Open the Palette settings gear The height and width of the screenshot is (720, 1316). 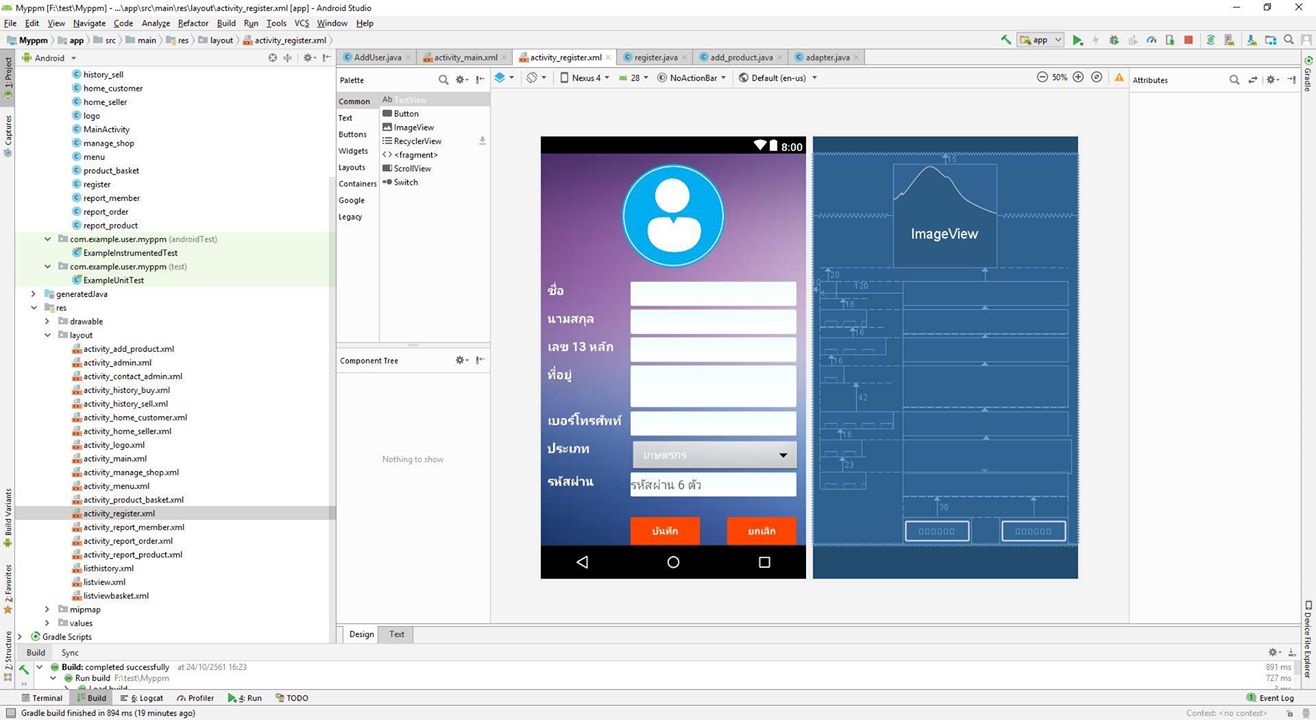[461, 79]
